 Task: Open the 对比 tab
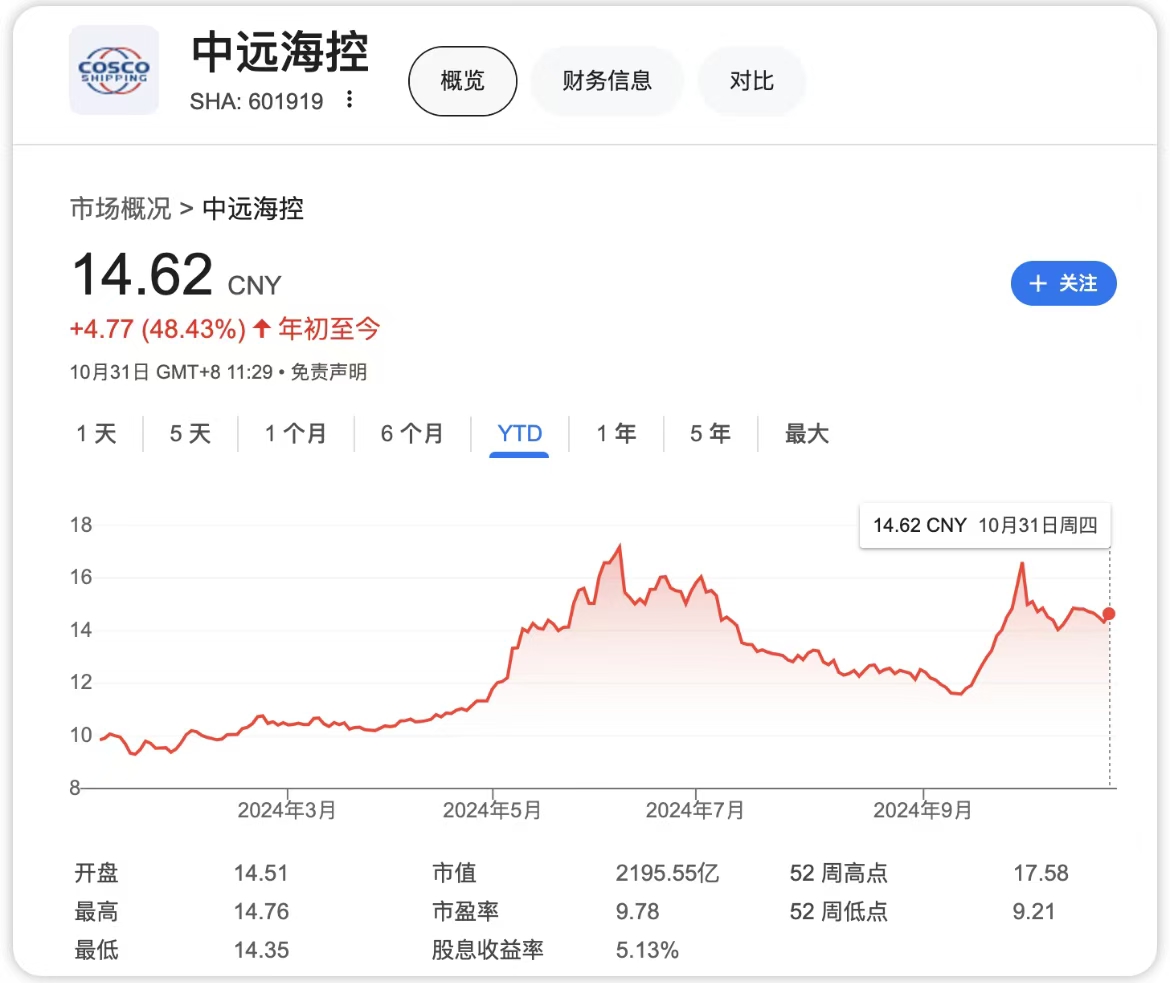pyautogui.click(x=751, y=81)
